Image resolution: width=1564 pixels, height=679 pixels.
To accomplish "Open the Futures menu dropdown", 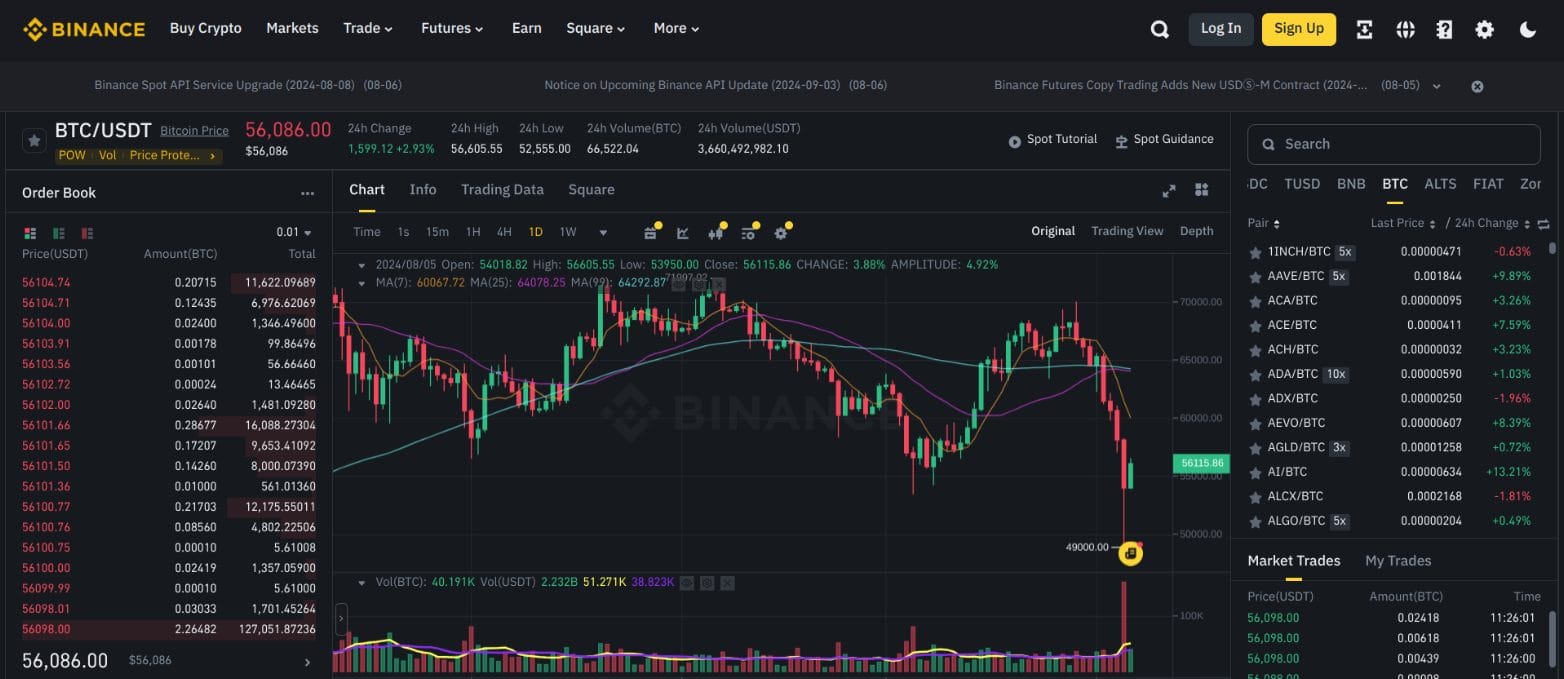I will [452, 28].
